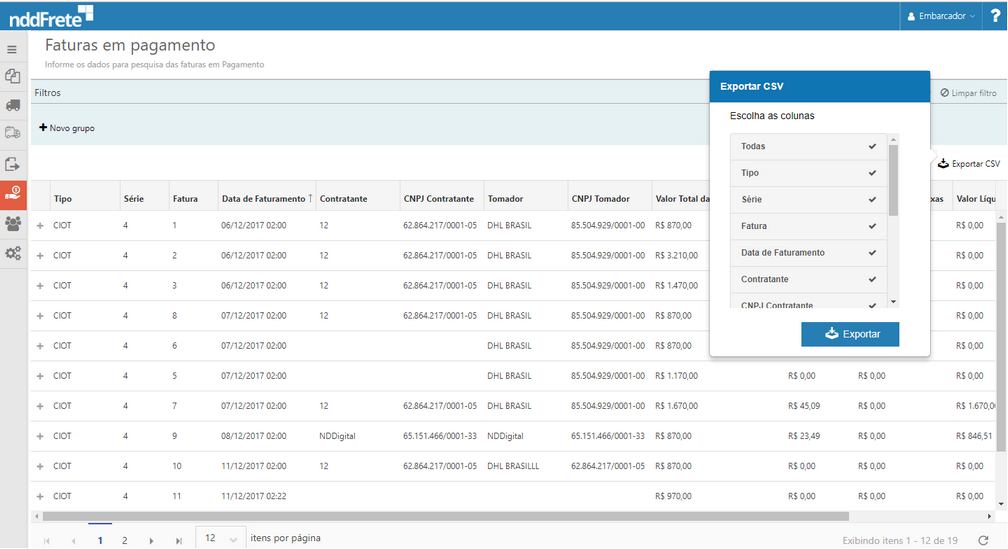
Task: Open the hamburger menu in sidebar
Action: tap(12, 49)
